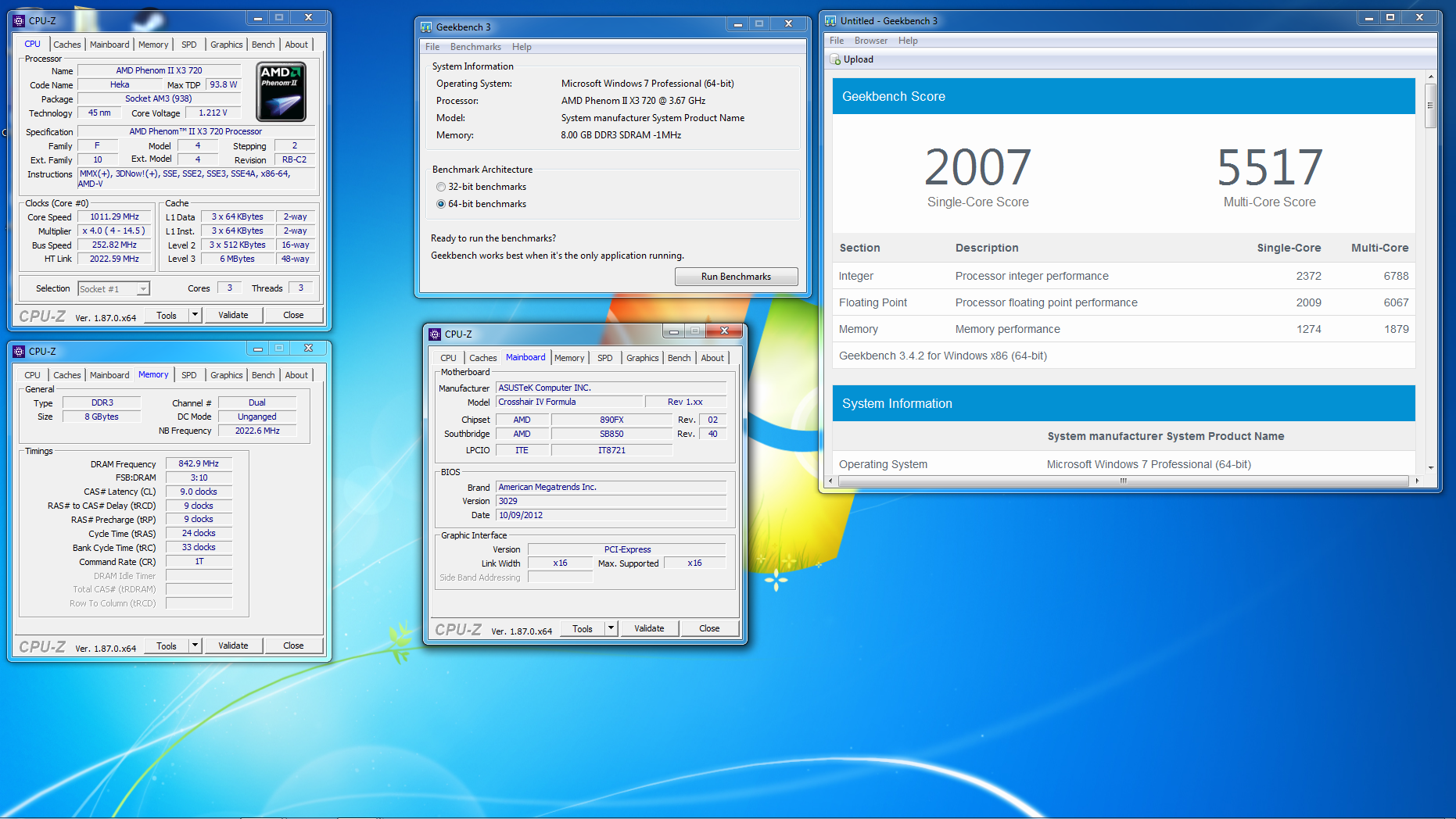The height and width of the screenshot is (819, 1456).
Task: Select 64-bit benchmarks radio option
Action: [x=441, y=204]
